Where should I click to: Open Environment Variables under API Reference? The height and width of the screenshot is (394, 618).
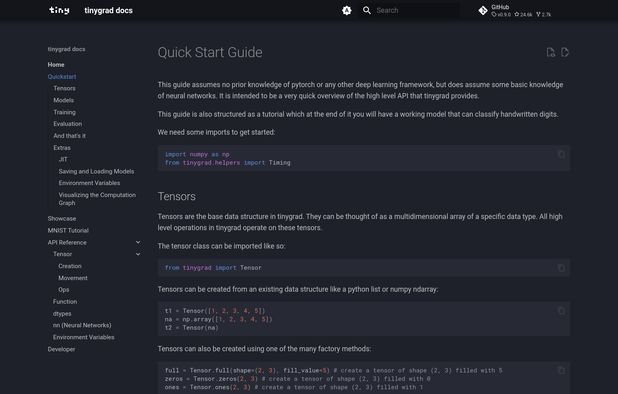84,337
